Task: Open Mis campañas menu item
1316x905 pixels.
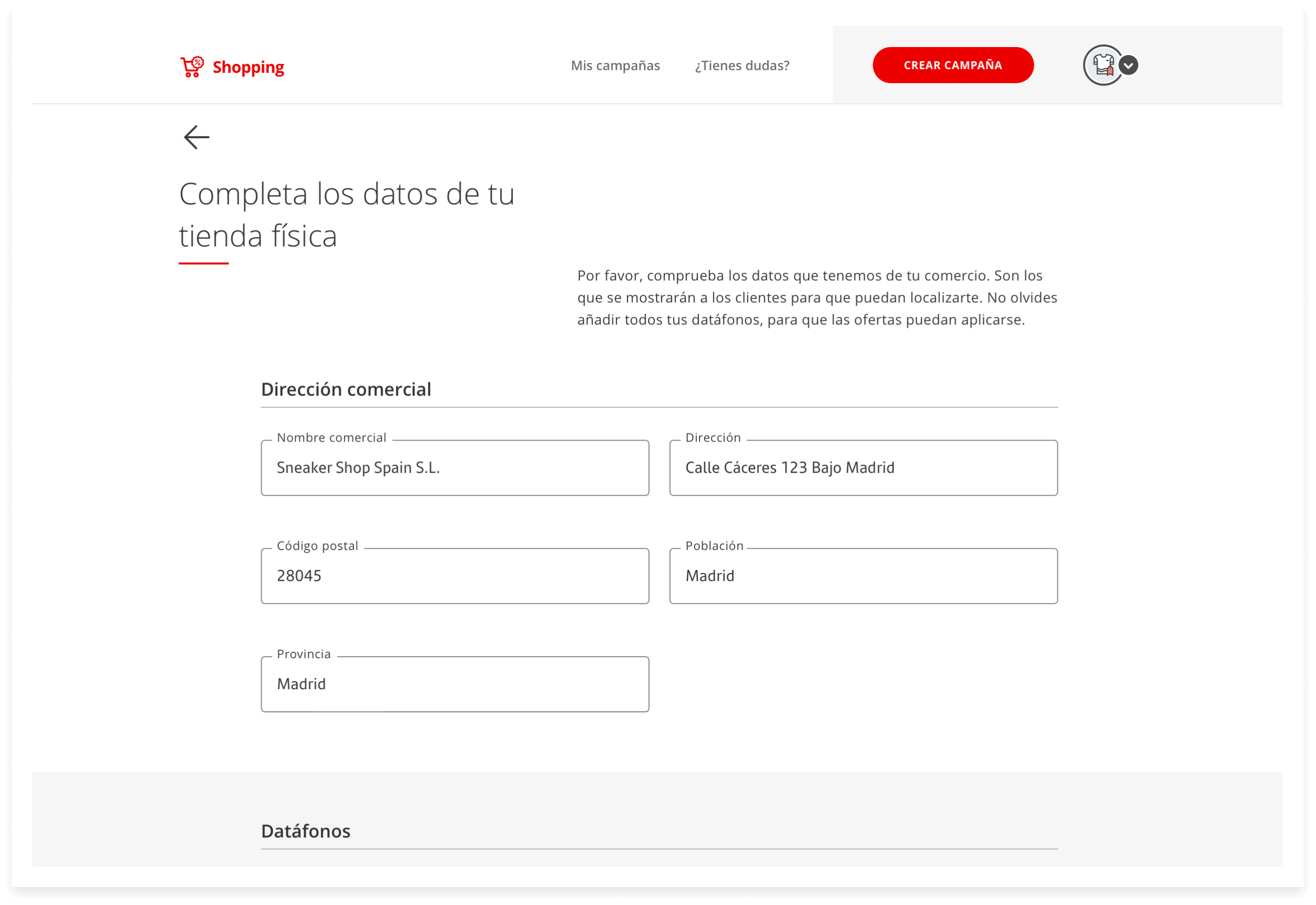Action: coord(615,65)
